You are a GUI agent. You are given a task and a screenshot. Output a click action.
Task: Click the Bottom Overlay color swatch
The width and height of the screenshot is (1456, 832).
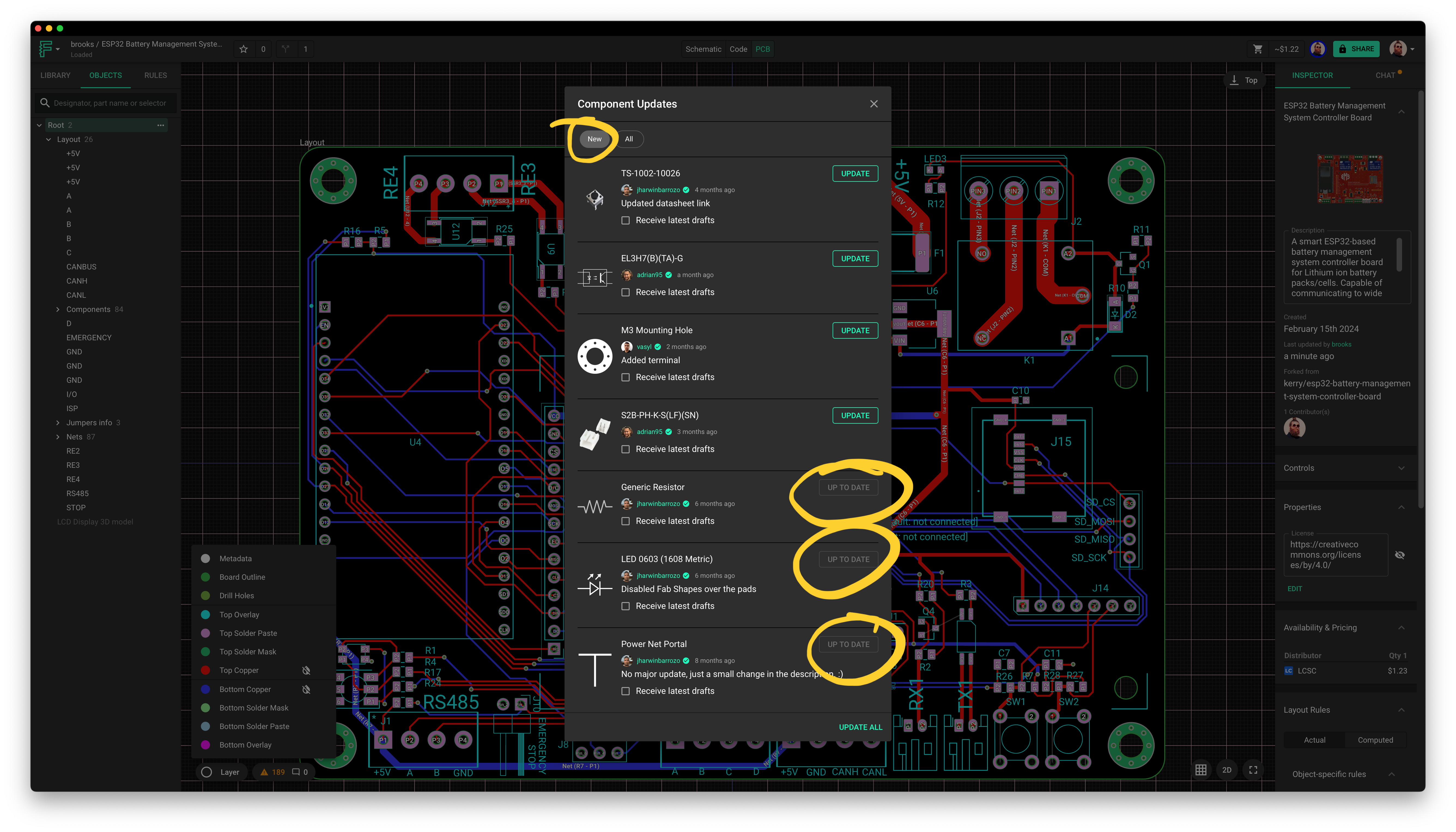pyautogui.click(x=206, y=745)
